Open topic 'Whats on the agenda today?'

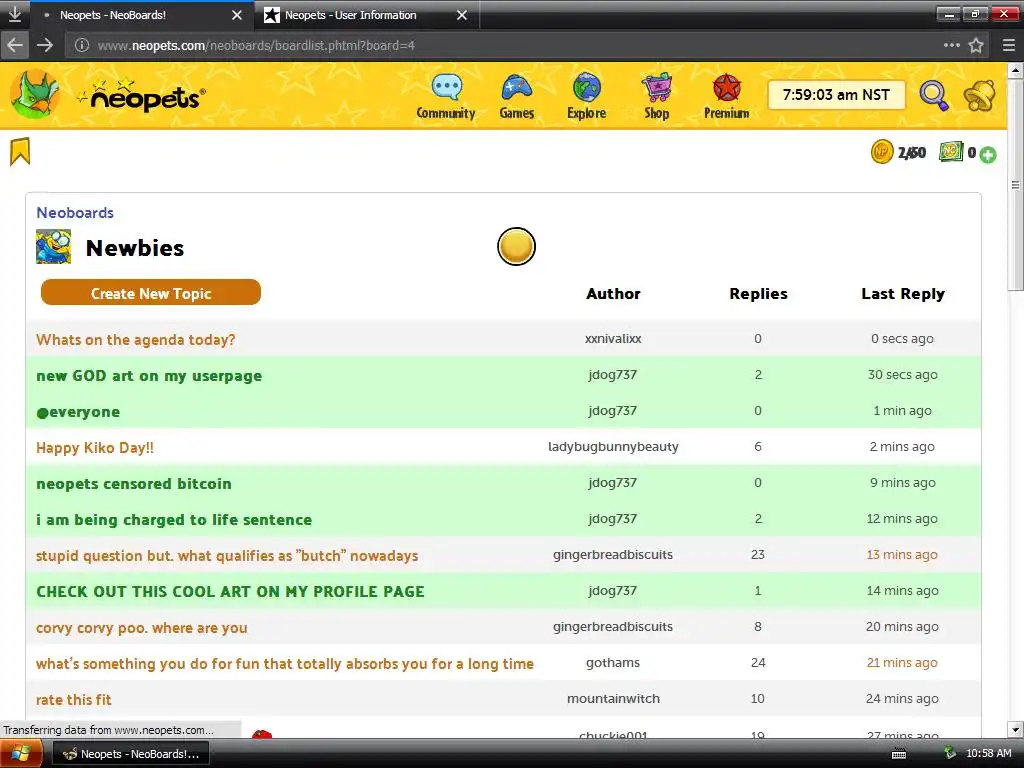[x=136, y=340]
